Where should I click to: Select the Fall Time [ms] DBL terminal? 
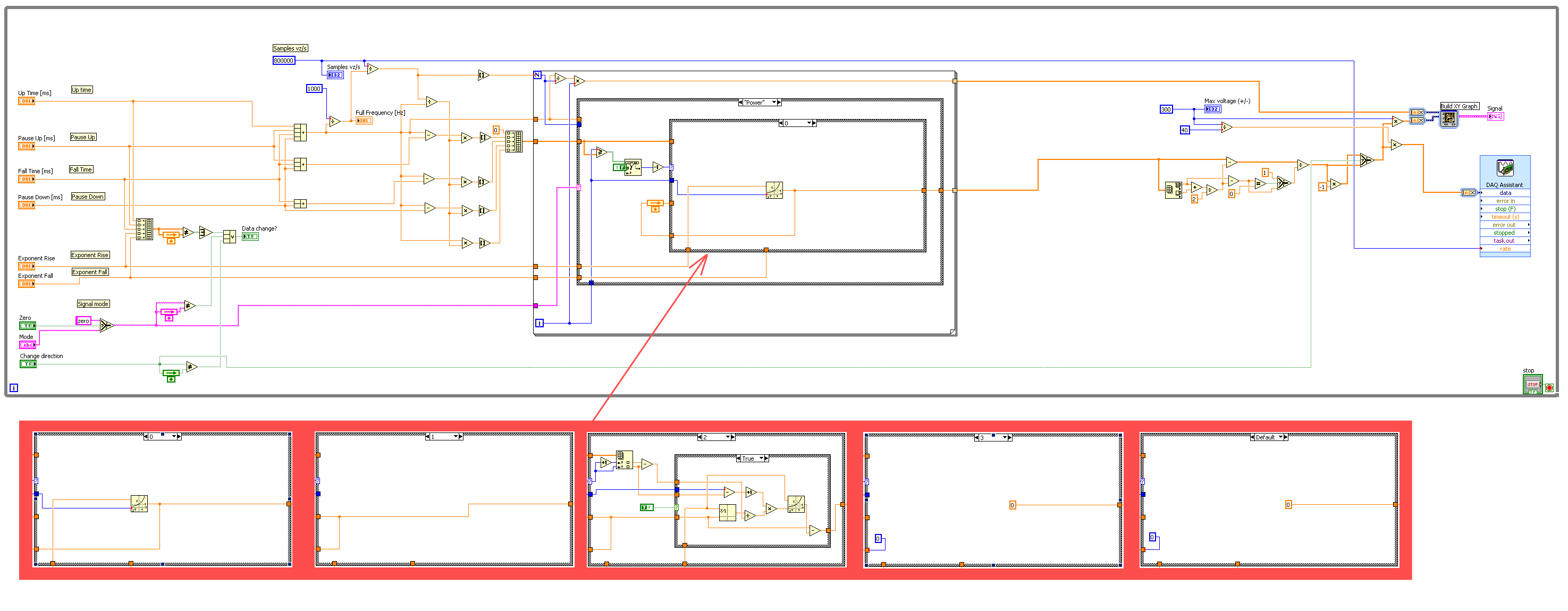26,179
